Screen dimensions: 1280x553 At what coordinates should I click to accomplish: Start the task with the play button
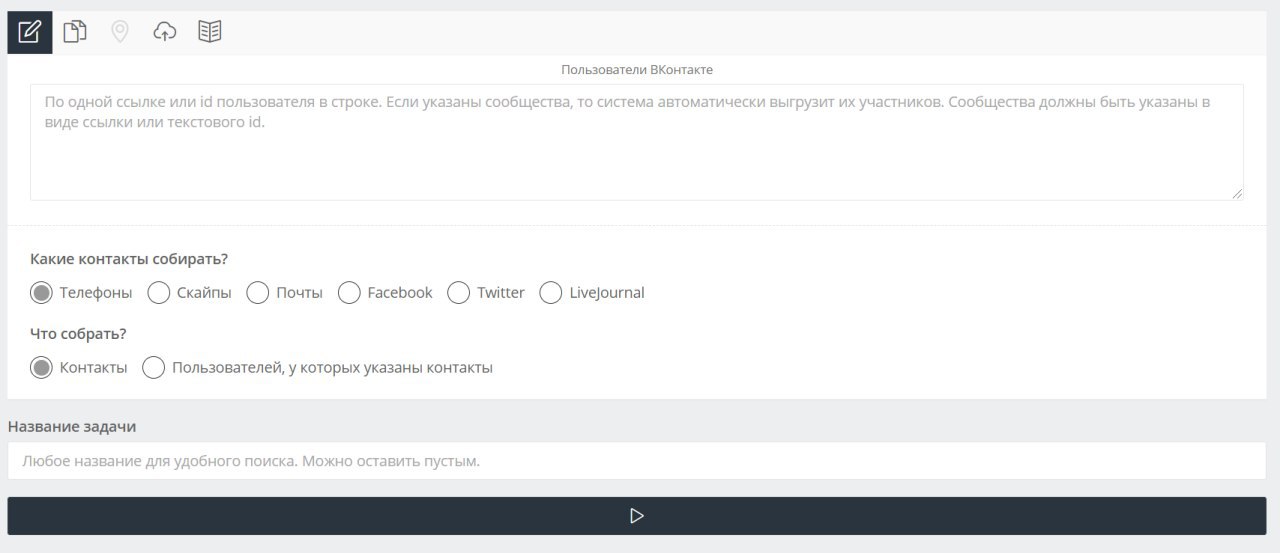point(637,516)
